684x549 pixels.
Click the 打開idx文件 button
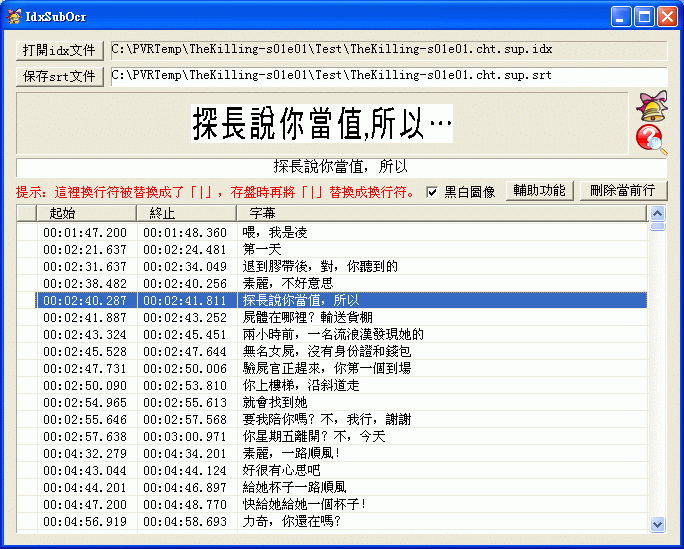point(60,51)
